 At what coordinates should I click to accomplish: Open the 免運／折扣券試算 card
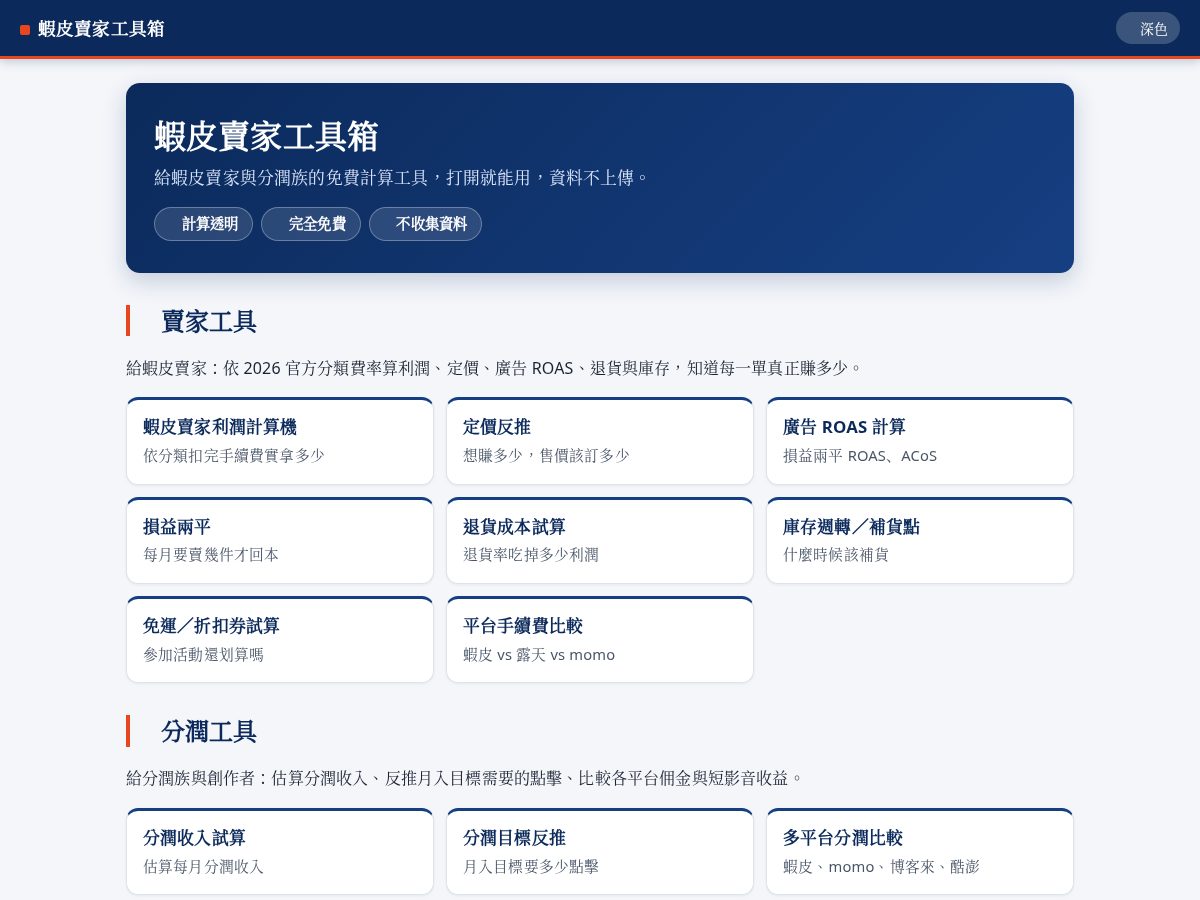[280, 640]
